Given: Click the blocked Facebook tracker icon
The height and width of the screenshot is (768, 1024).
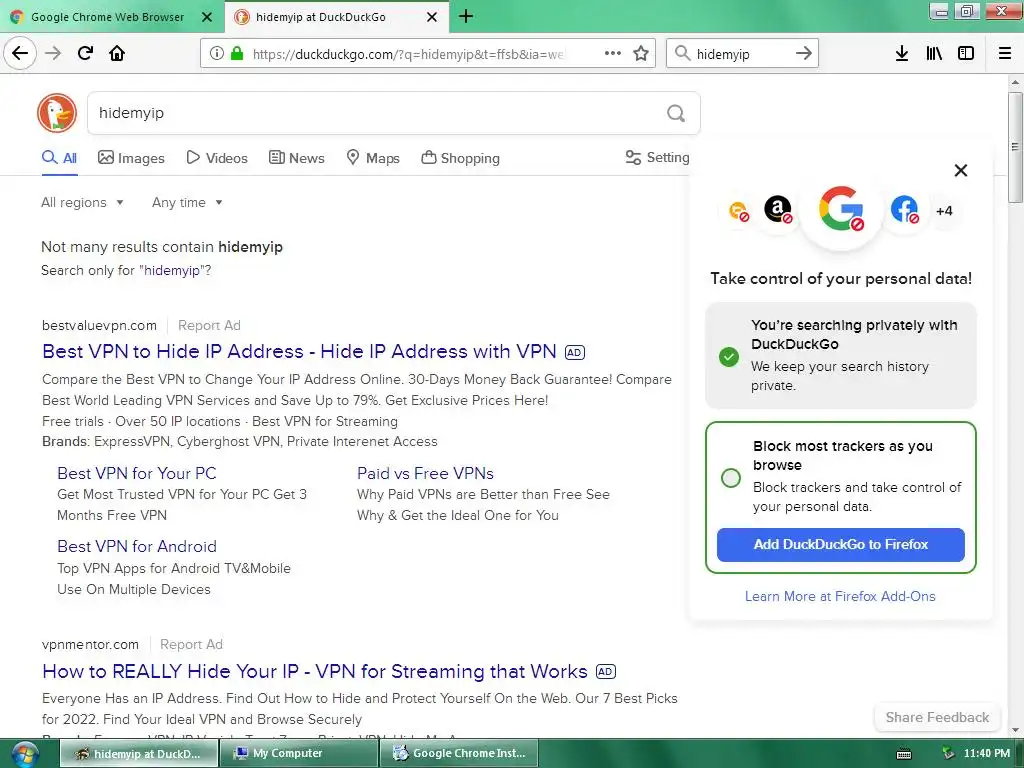Looking at the screenshot, I should (x=904, y=210).
